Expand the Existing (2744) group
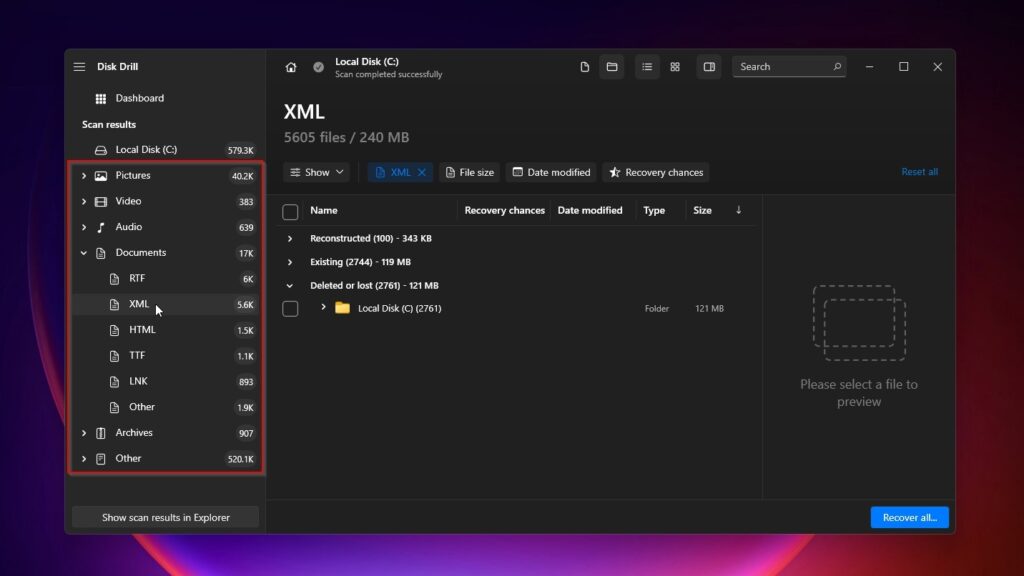This screenshot has width=1024, height=576. [290, 263]
